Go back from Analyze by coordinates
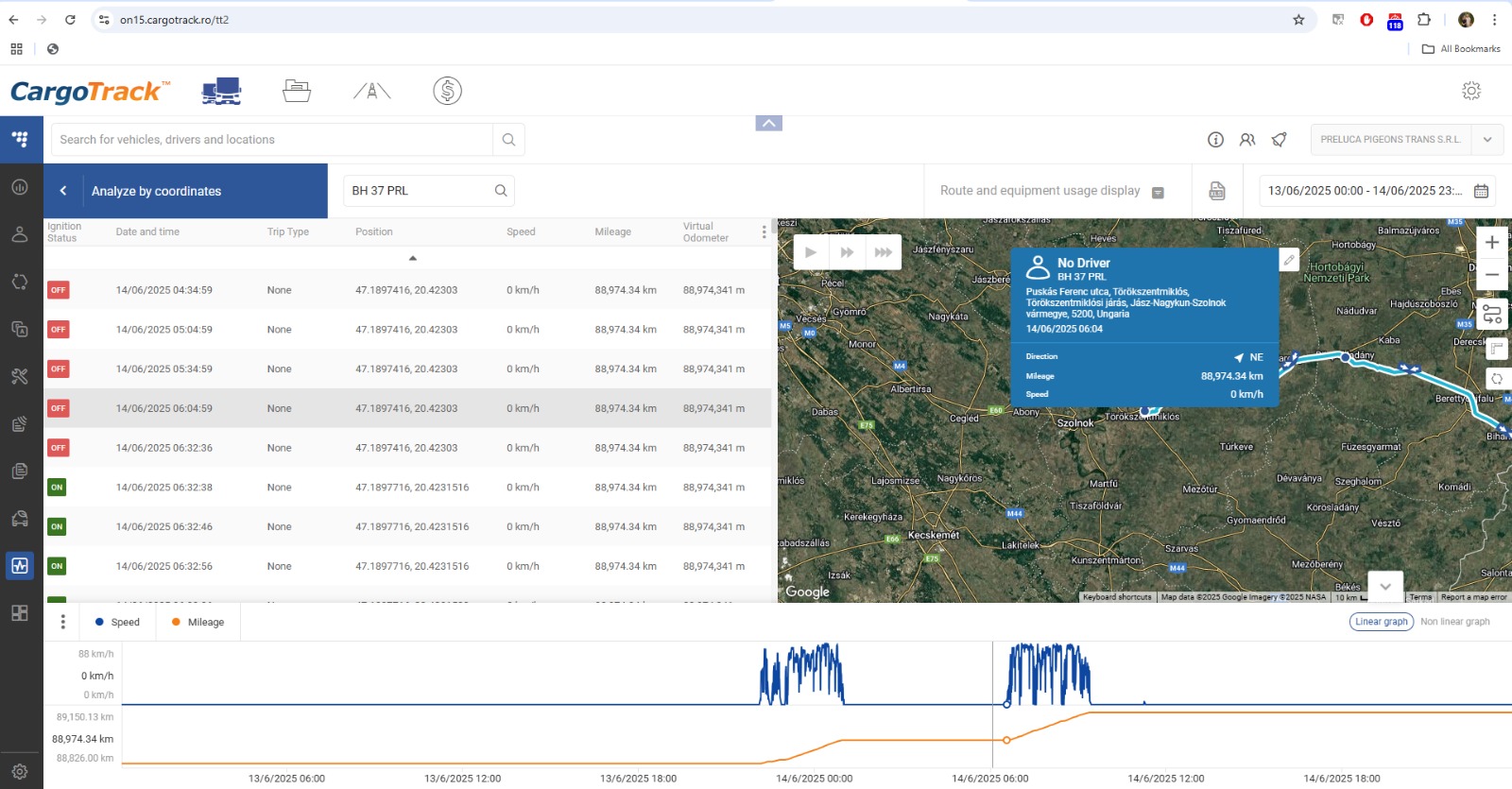 (63, 191)
